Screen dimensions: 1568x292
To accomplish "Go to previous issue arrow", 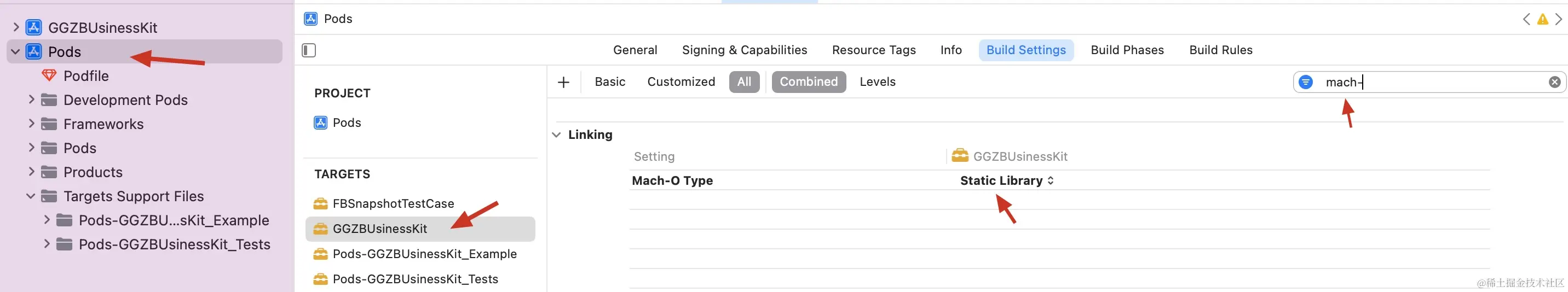I will coord(1526,20).
